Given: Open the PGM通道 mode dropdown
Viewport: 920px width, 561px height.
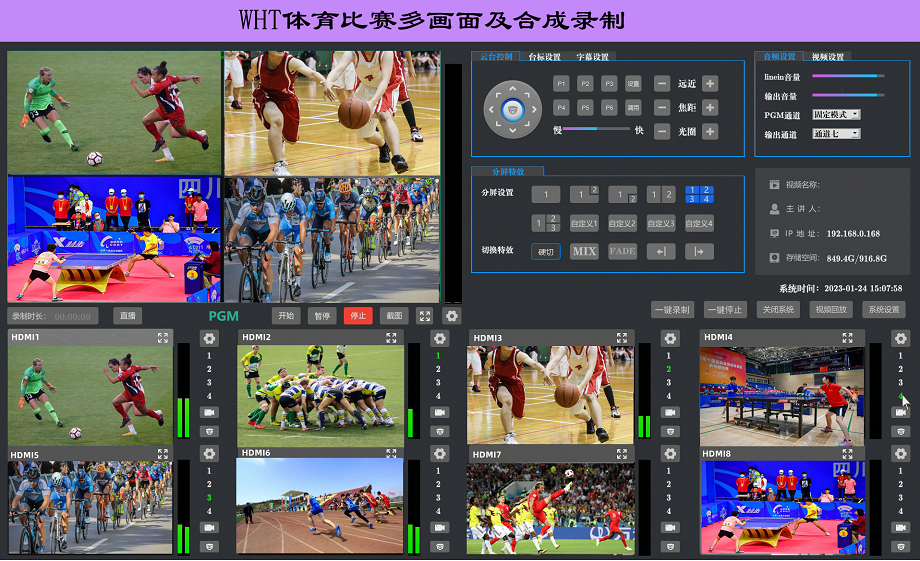Looking at the screenshot, I should click(x=836, y=115).
